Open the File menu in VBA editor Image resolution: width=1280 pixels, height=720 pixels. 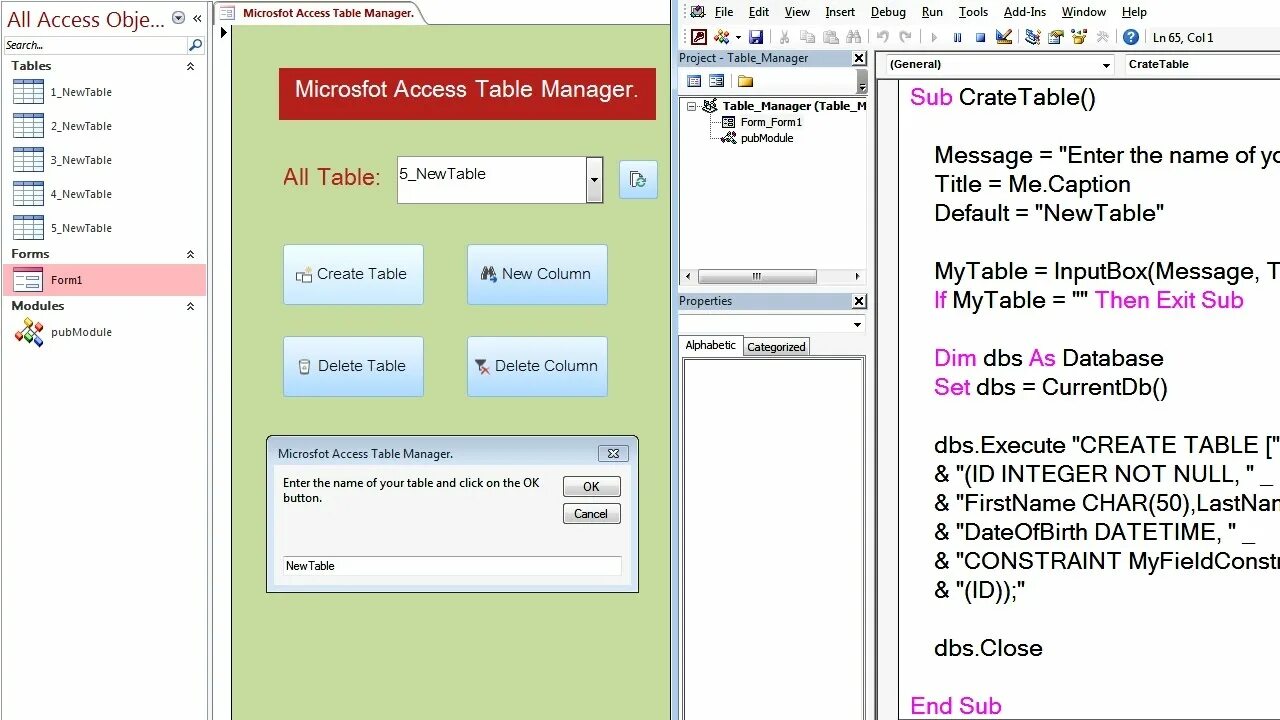pyautogui.click(x=724, y=12)
